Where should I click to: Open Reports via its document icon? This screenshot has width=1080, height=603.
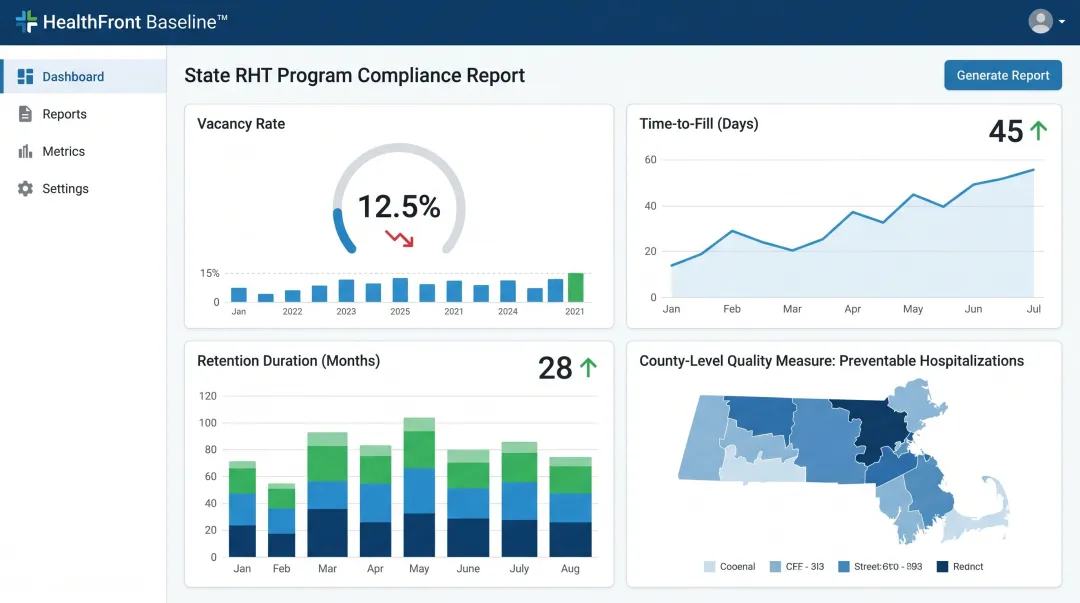point(24,113)
